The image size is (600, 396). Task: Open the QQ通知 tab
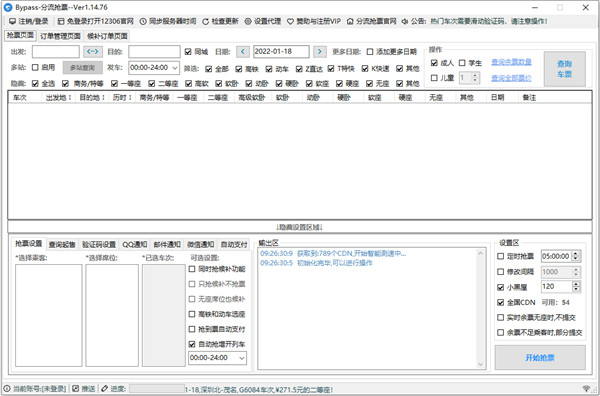coord(135,244)
